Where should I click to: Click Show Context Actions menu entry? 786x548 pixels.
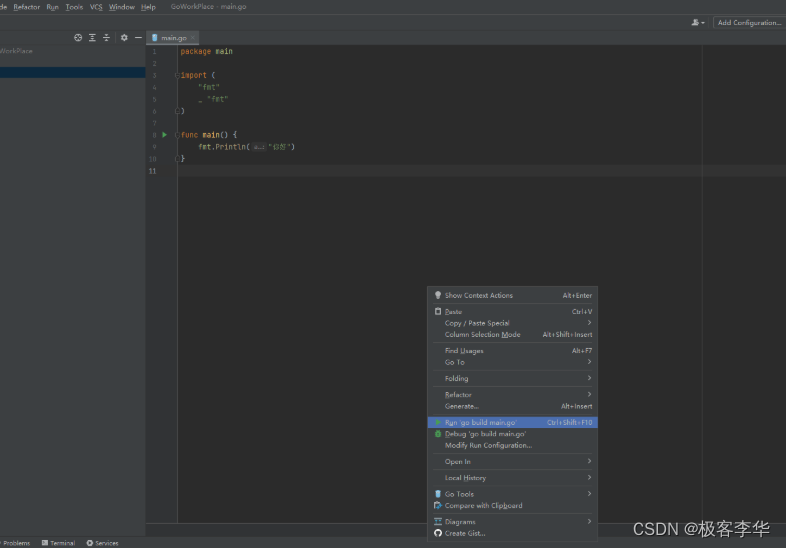(478, 295)
